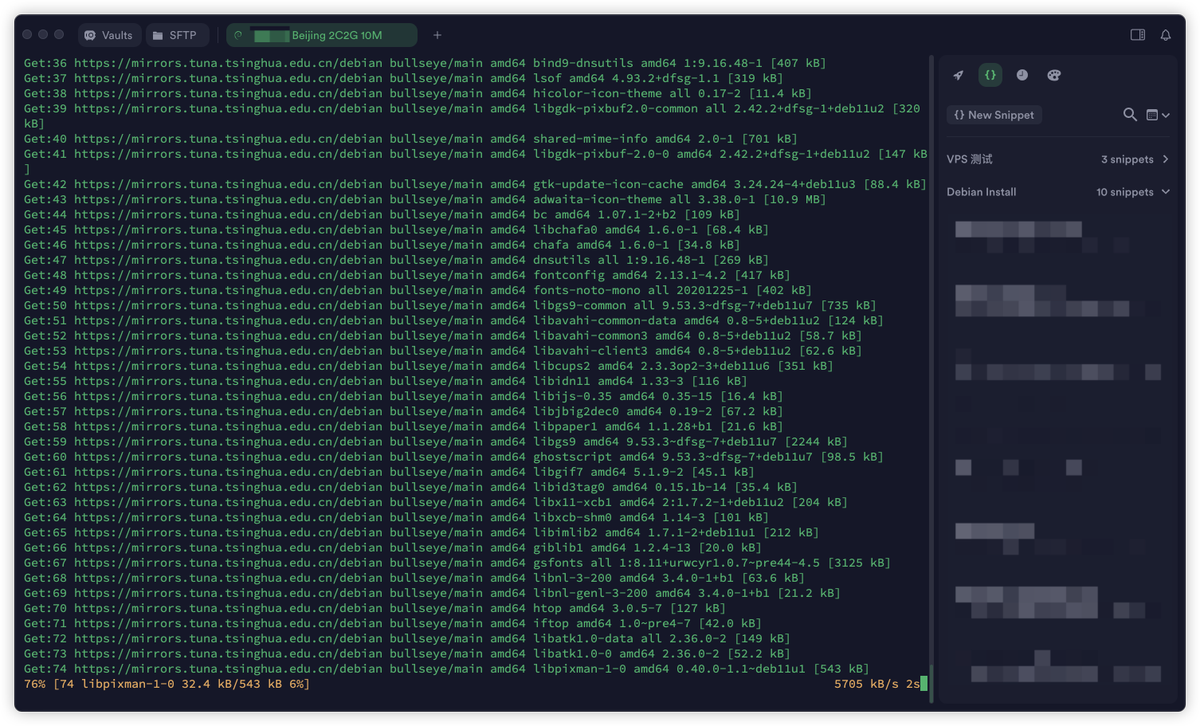Click the Get:50 libgs9-common line
Screen dimensions: 1200x726
pos(450,305)
